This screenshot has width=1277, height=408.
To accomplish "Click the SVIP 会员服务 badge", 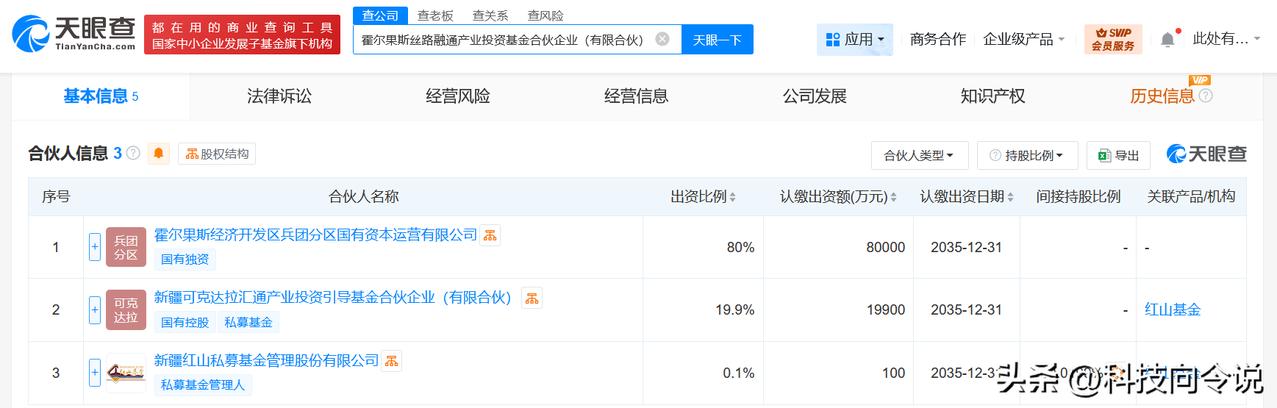I will pyautogui.click(x=1113, y=39).
